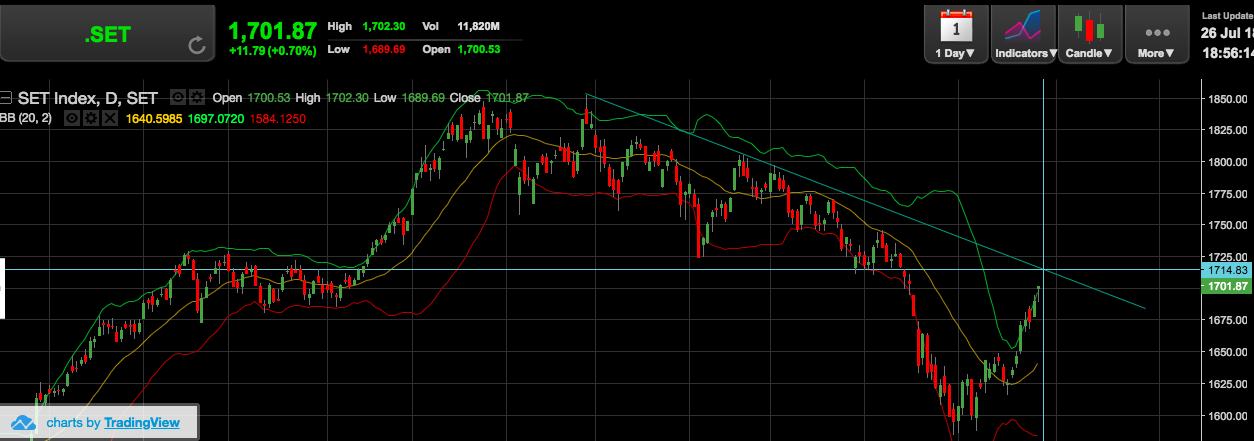Click the three-dots More icon

click(1157, 31)
